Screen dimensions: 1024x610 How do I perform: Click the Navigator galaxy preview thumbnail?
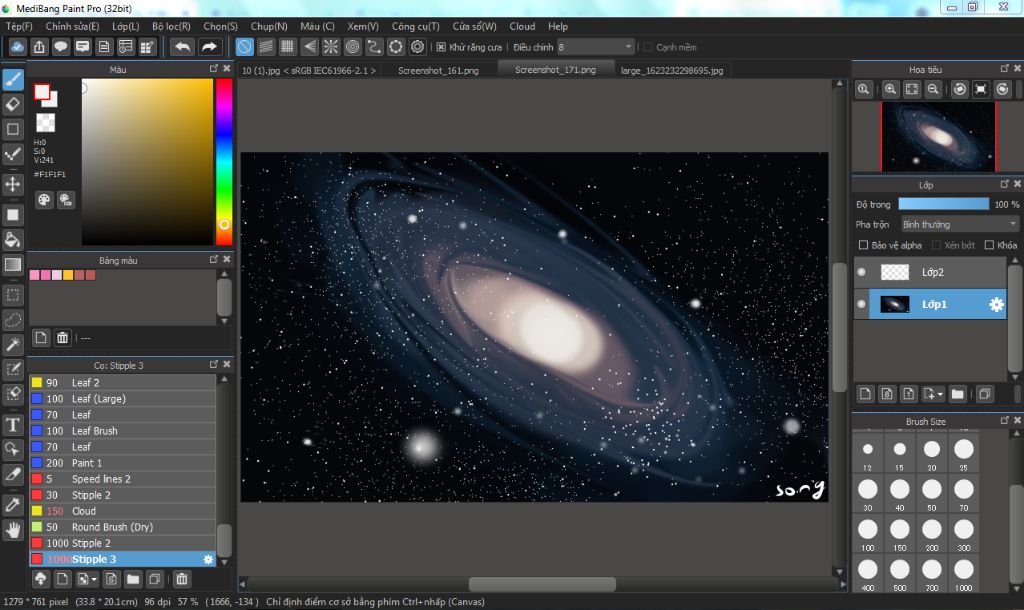point(938,136)
